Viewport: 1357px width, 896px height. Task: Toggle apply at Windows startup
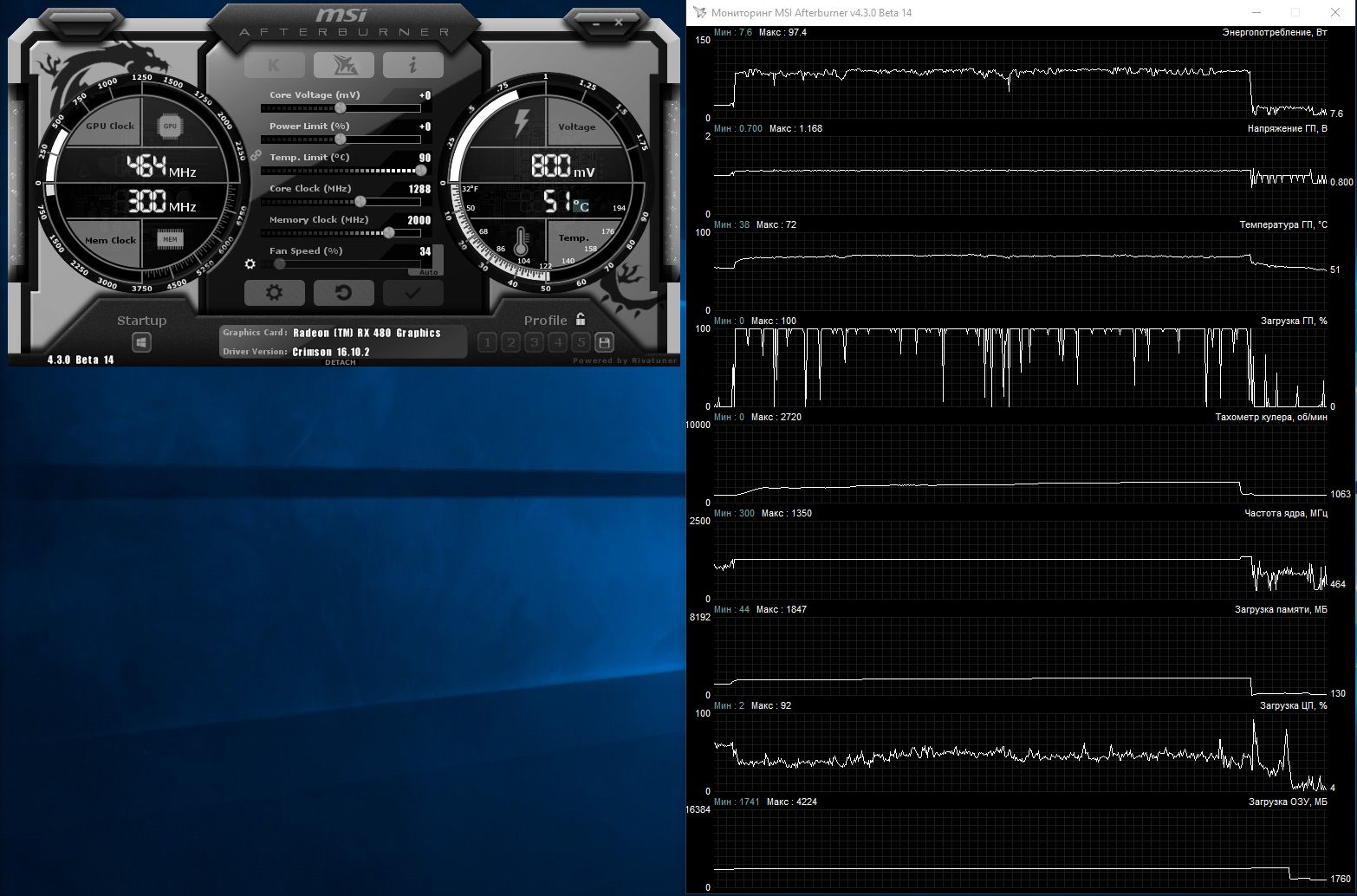pos(141,342)
